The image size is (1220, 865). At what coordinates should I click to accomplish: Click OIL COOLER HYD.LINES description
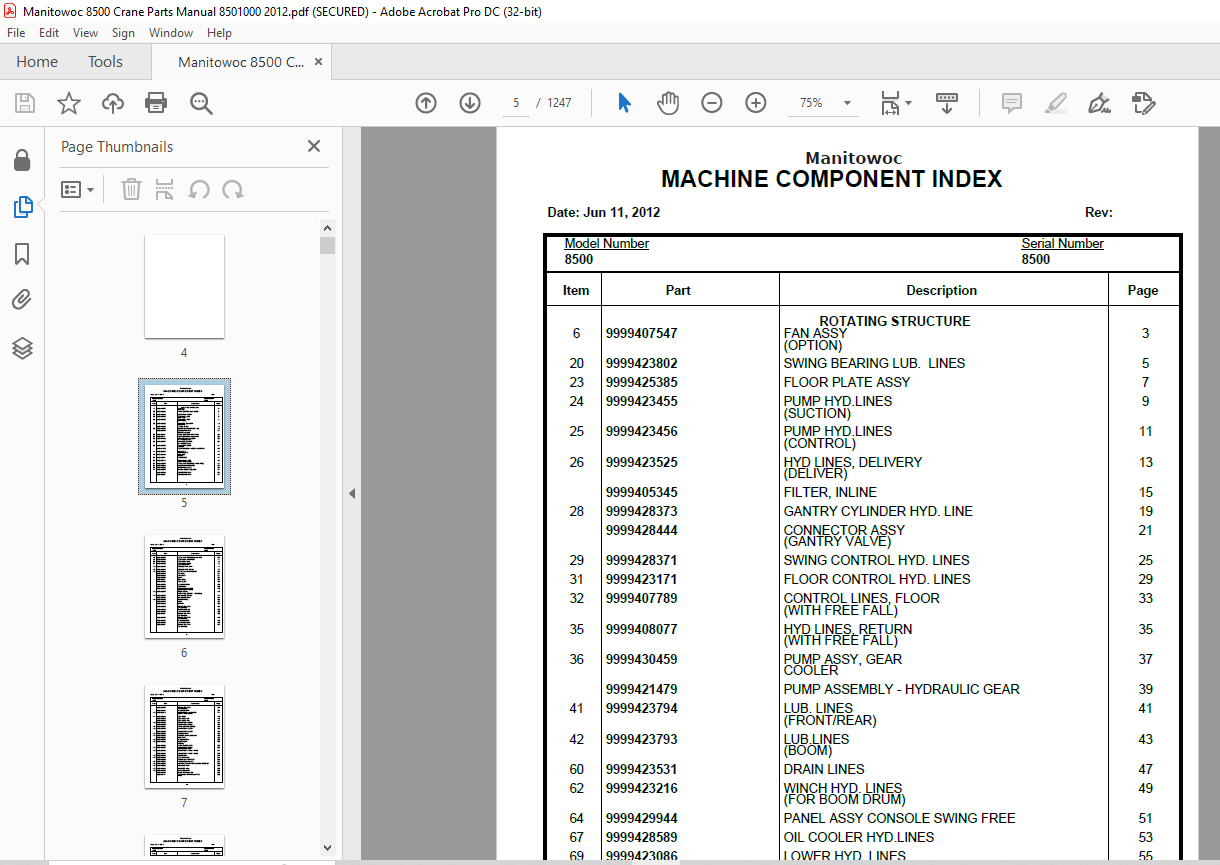859,837
